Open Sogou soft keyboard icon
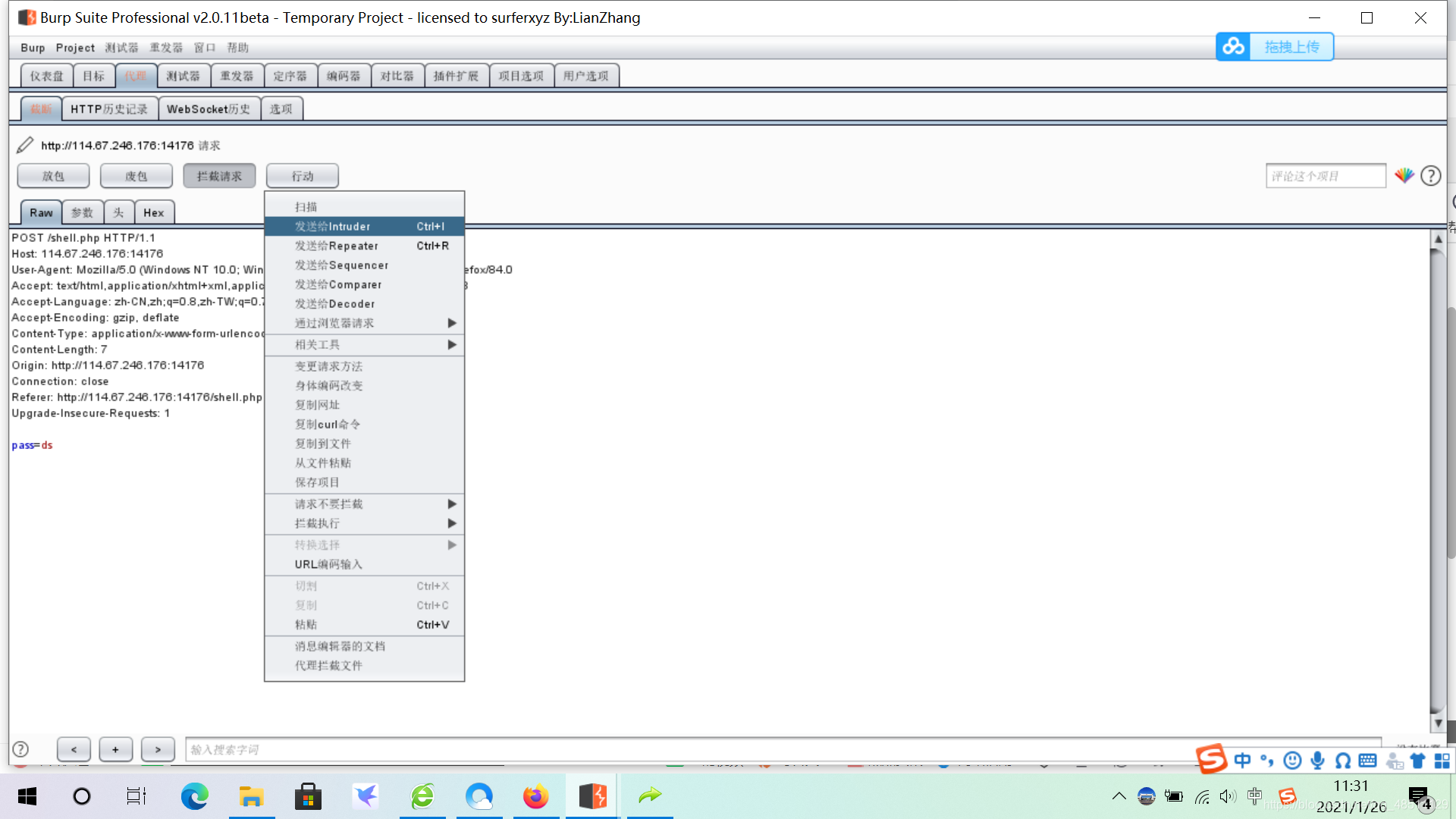 click(x=1368, y=761)
